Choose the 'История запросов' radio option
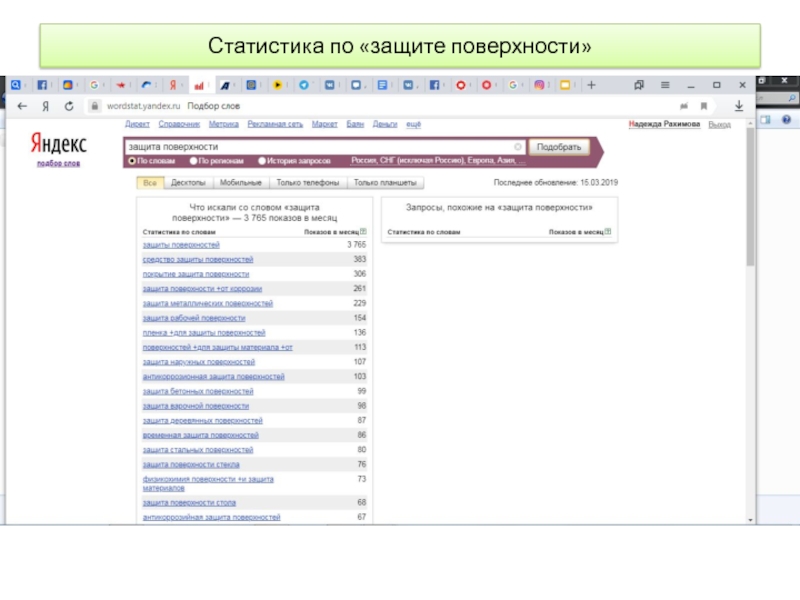 pyautogui.click(x=262, y=160)
